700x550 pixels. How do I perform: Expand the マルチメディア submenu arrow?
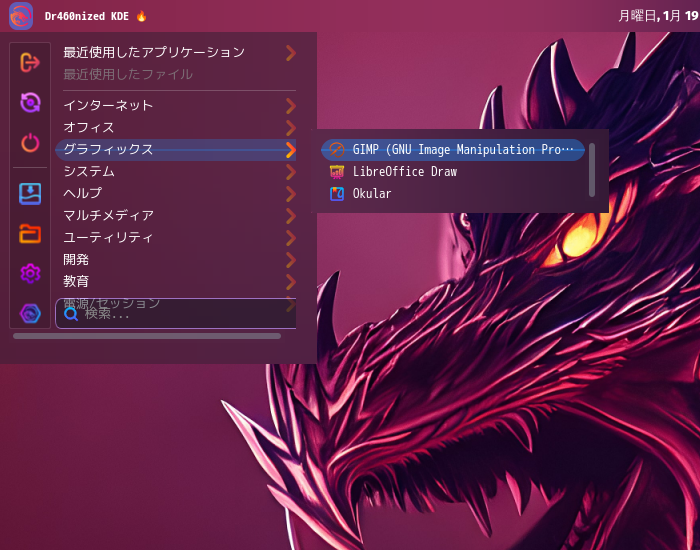291,216
